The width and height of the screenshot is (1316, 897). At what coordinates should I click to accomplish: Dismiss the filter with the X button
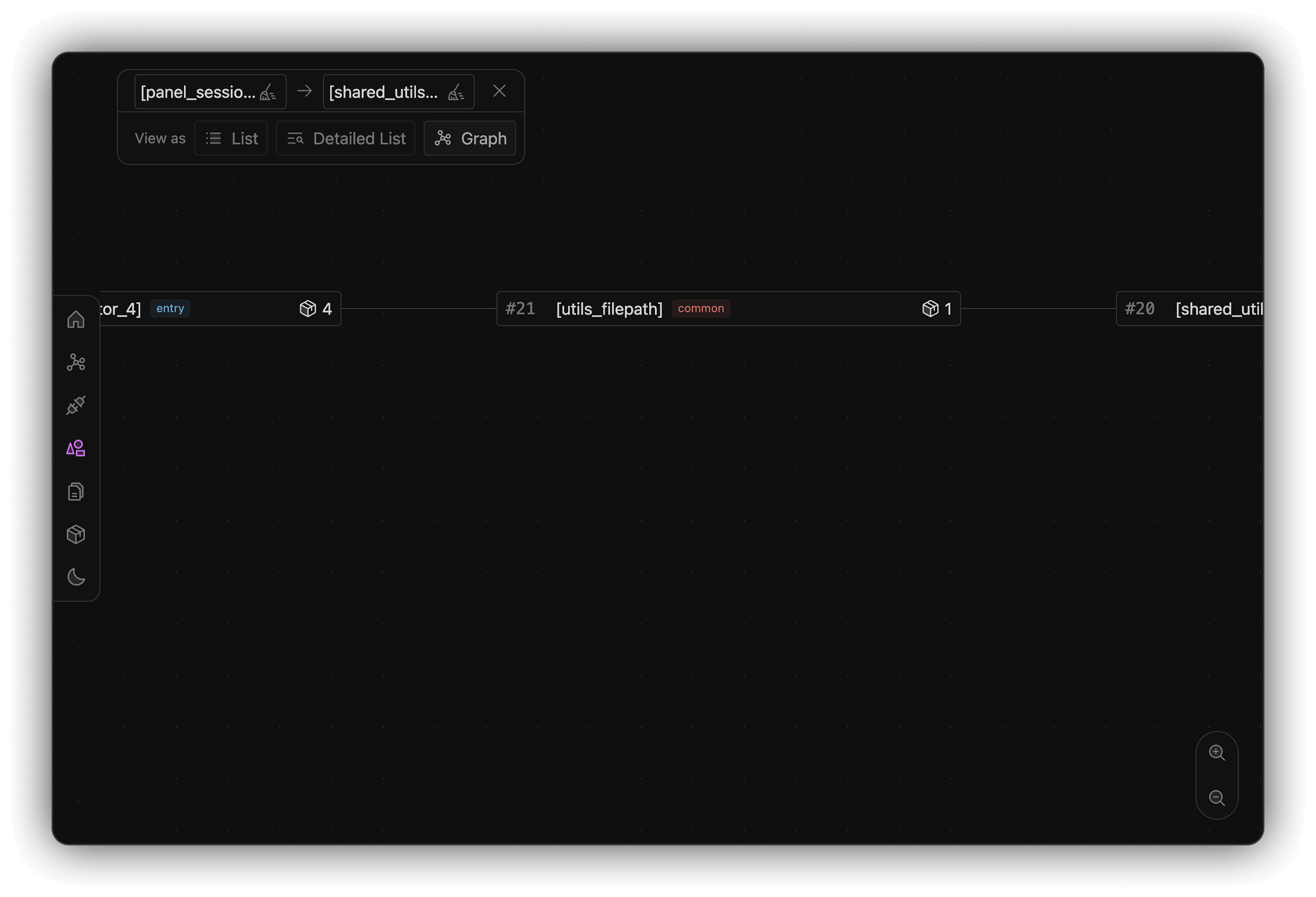point(499,90)
